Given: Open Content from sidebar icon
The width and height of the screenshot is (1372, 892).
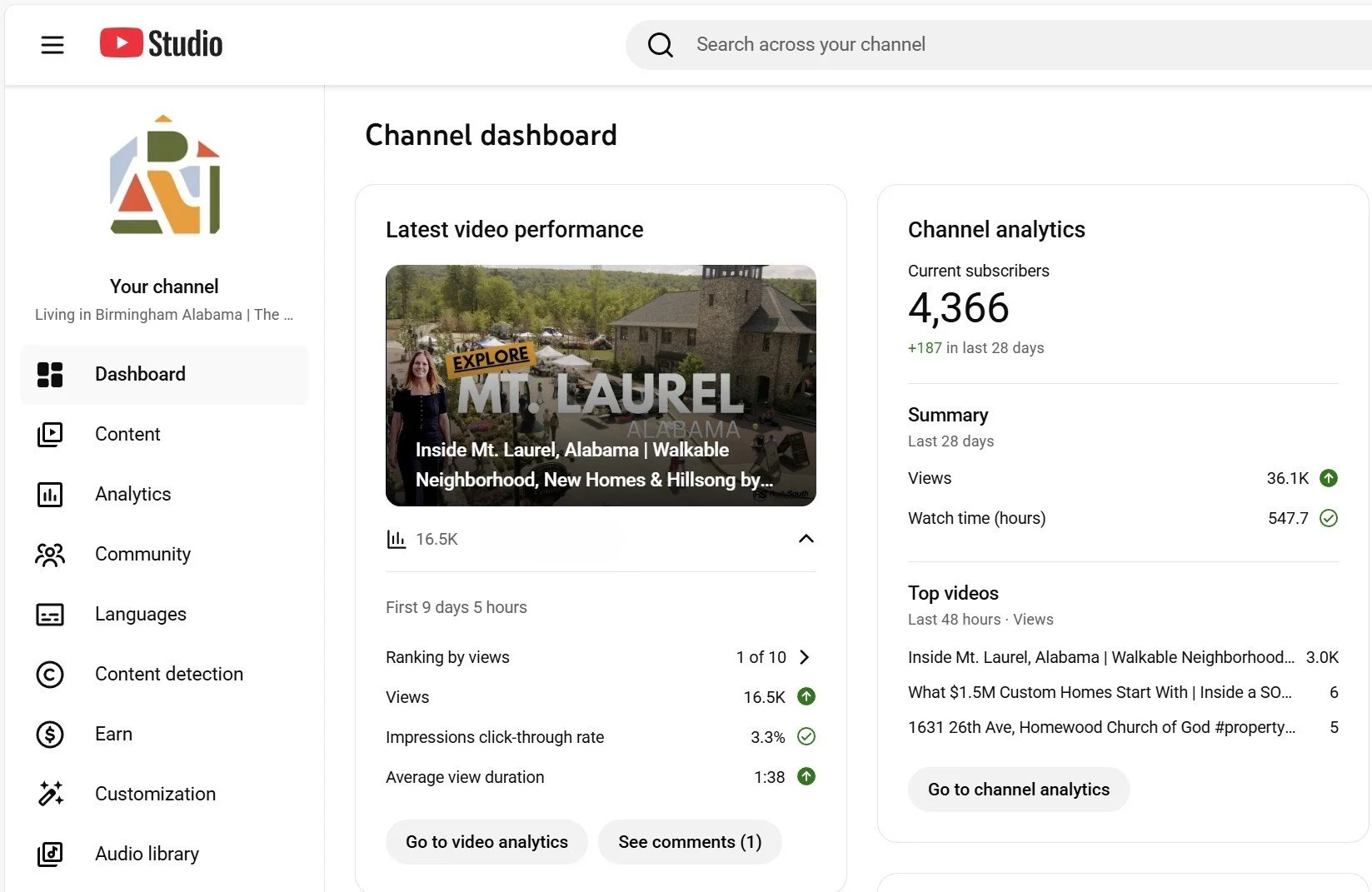Looking at the screenshot, I should click(50, 434).
